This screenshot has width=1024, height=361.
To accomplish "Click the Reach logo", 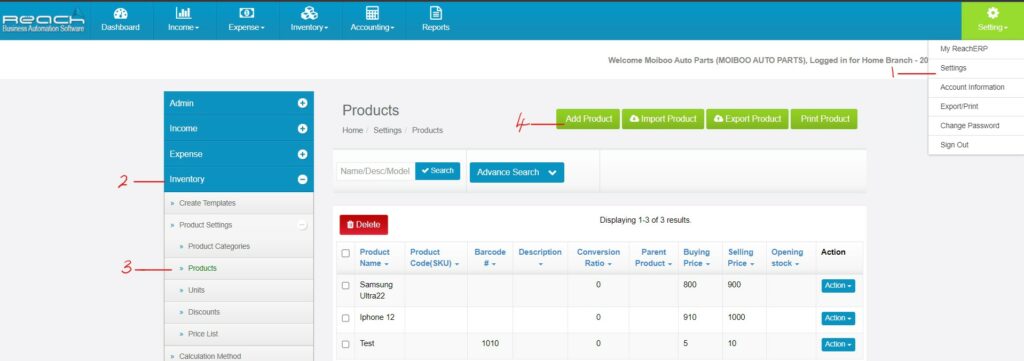I will (x=44, y=20).
